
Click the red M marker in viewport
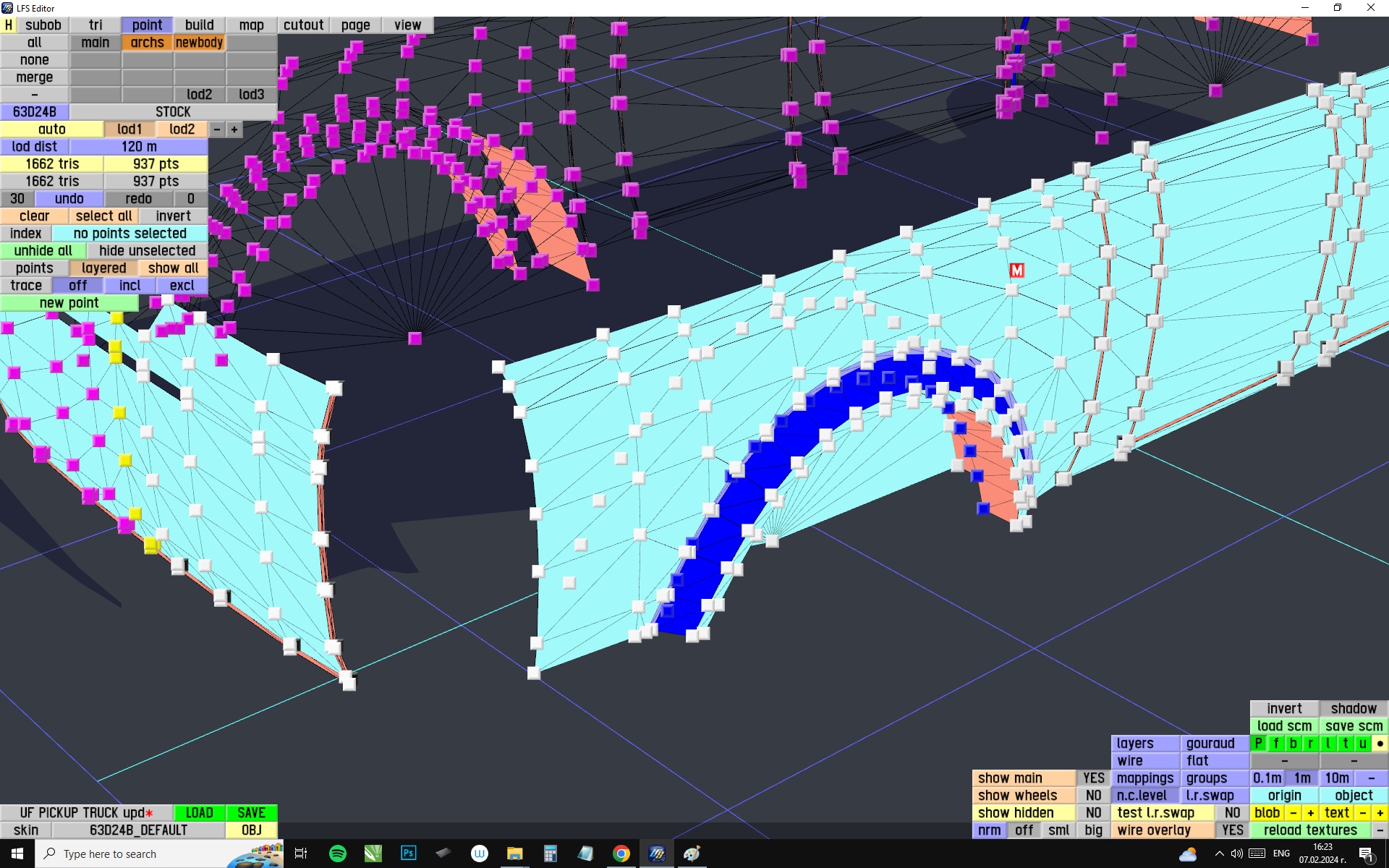(x=1016, y=271)
